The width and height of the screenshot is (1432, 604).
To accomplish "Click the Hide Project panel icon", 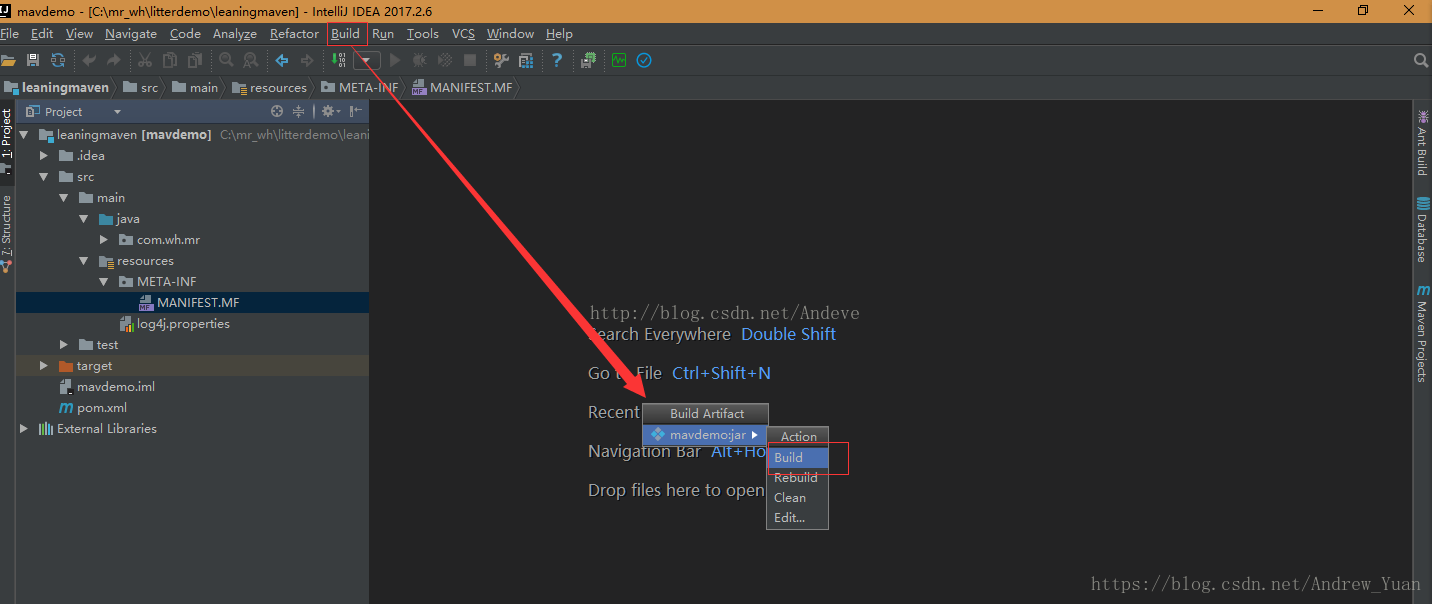I will click(x=355, y=111).
